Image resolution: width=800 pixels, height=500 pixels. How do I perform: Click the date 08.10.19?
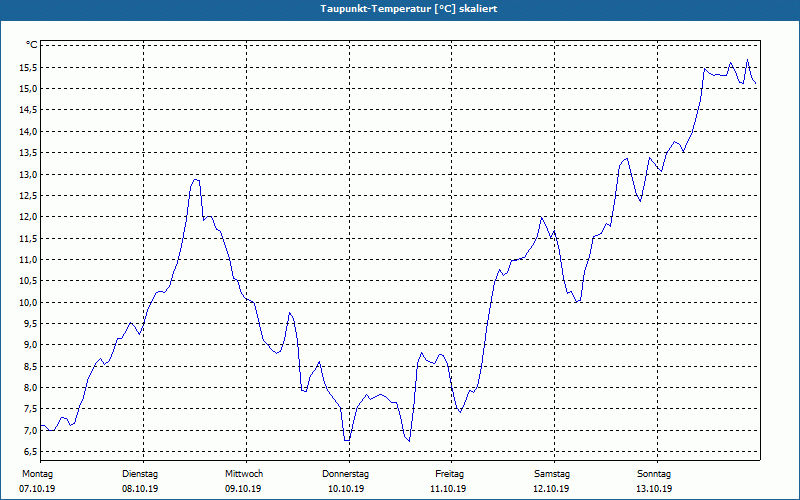click(x=140, y=489)
